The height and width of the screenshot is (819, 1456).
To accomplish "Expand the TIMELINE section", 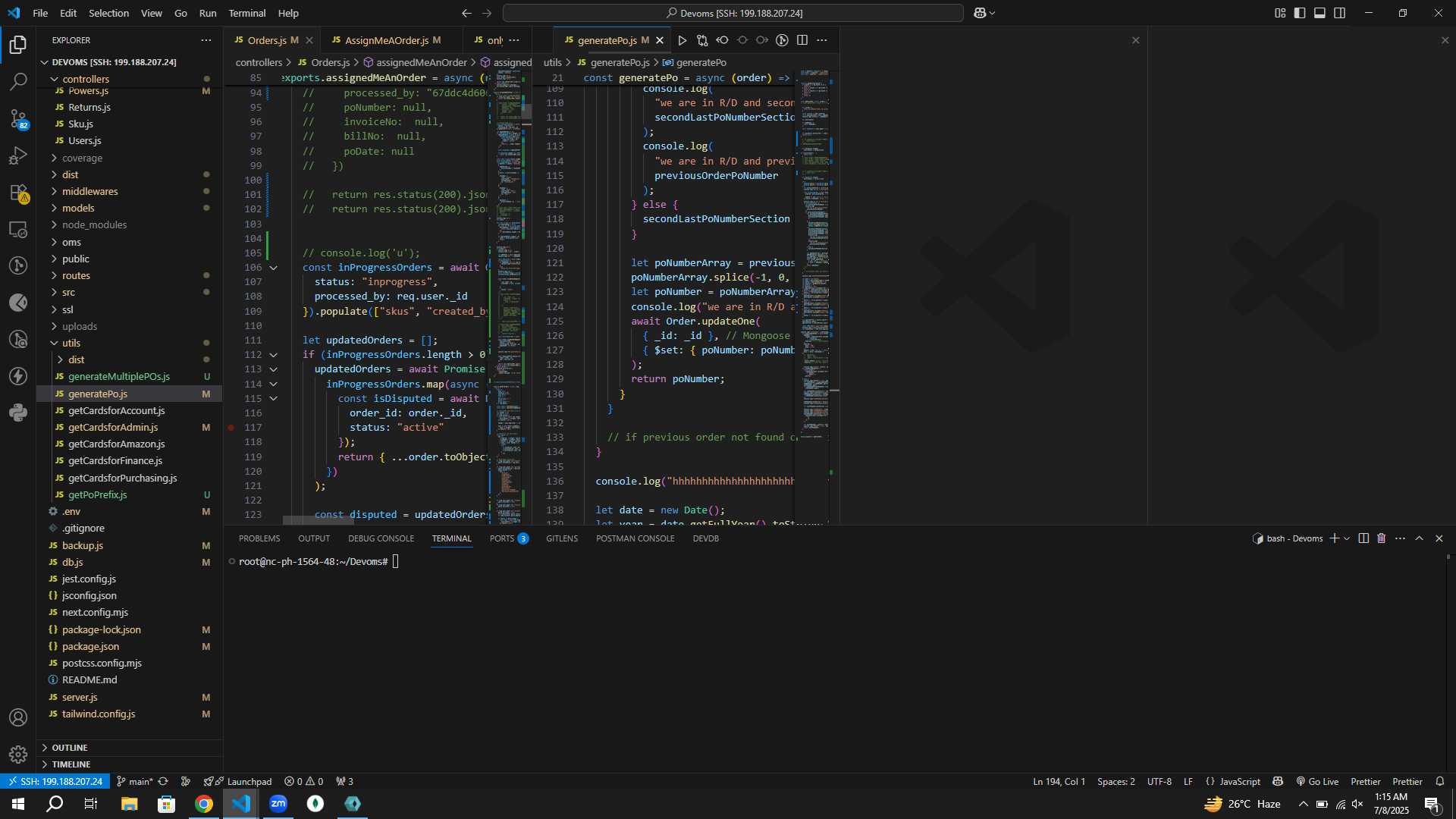I will (x=71, y=764).
